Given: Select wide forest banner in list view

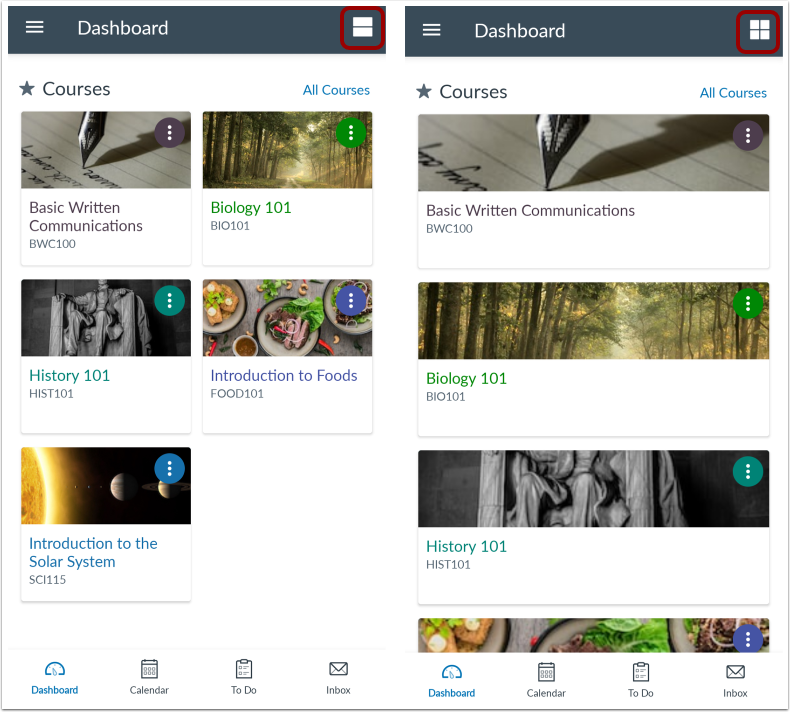Looking at the screenshot, I should coord(594,321).
